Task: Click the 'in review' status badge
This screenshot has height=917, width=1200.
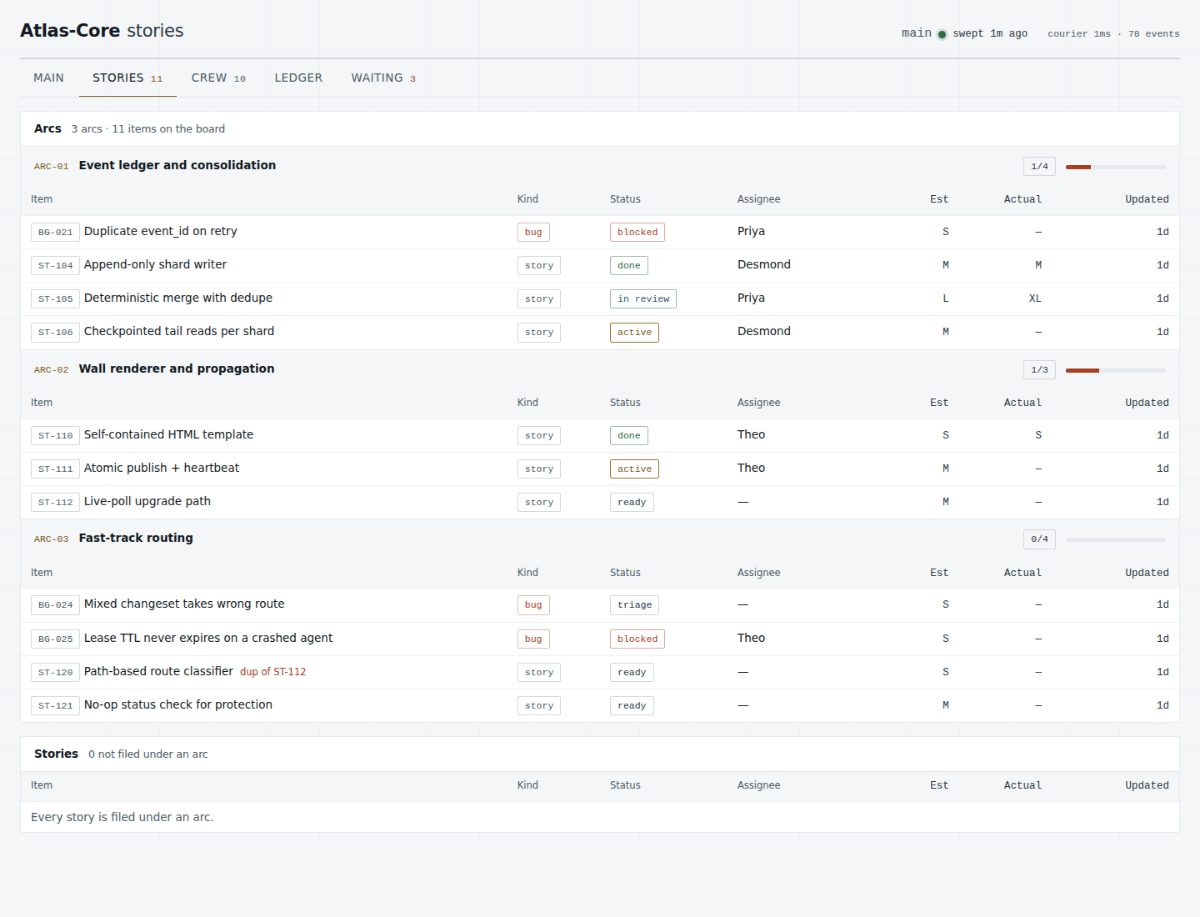Action: 643,299
